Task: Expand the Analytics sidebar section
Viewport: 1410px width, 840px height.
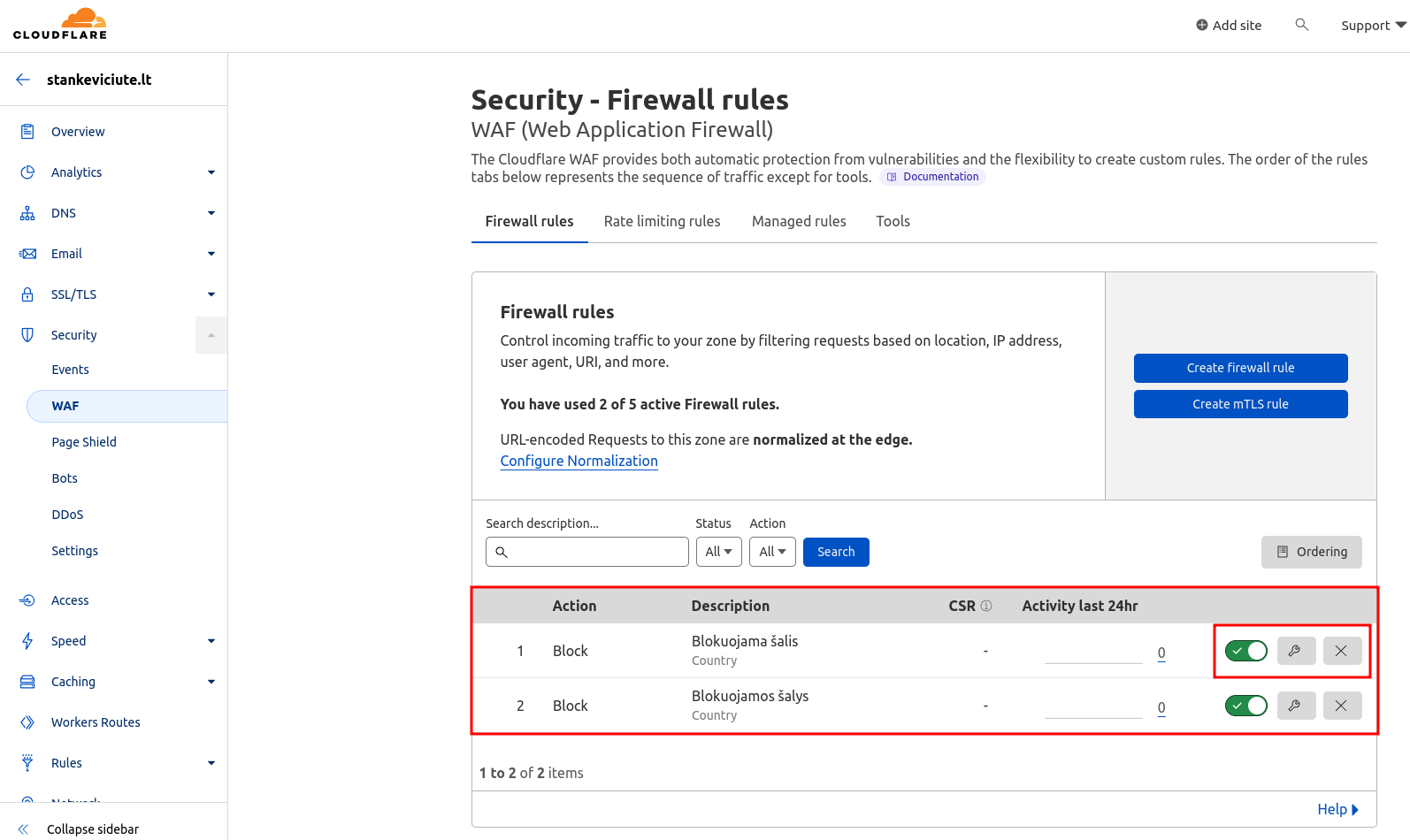Action: (211, 172)
